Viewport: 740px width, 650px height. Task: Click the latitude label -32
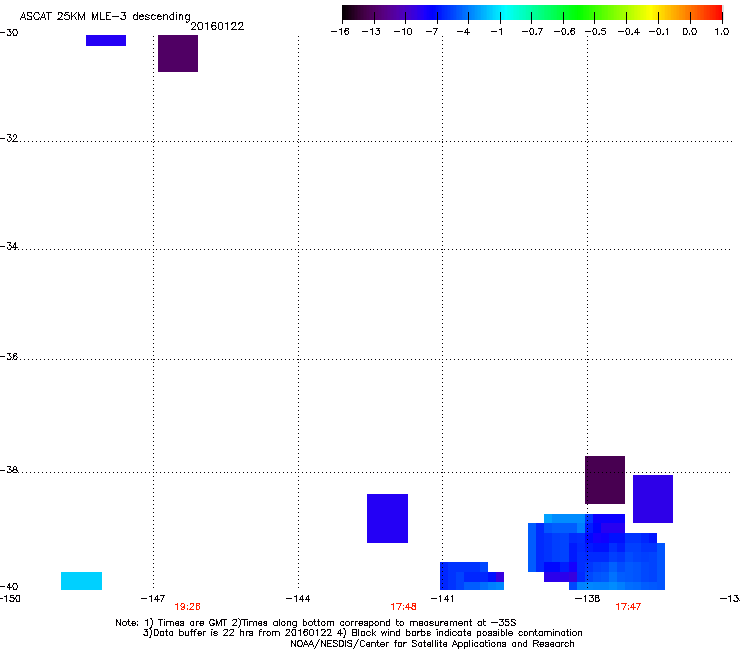[x=9, y=138]
